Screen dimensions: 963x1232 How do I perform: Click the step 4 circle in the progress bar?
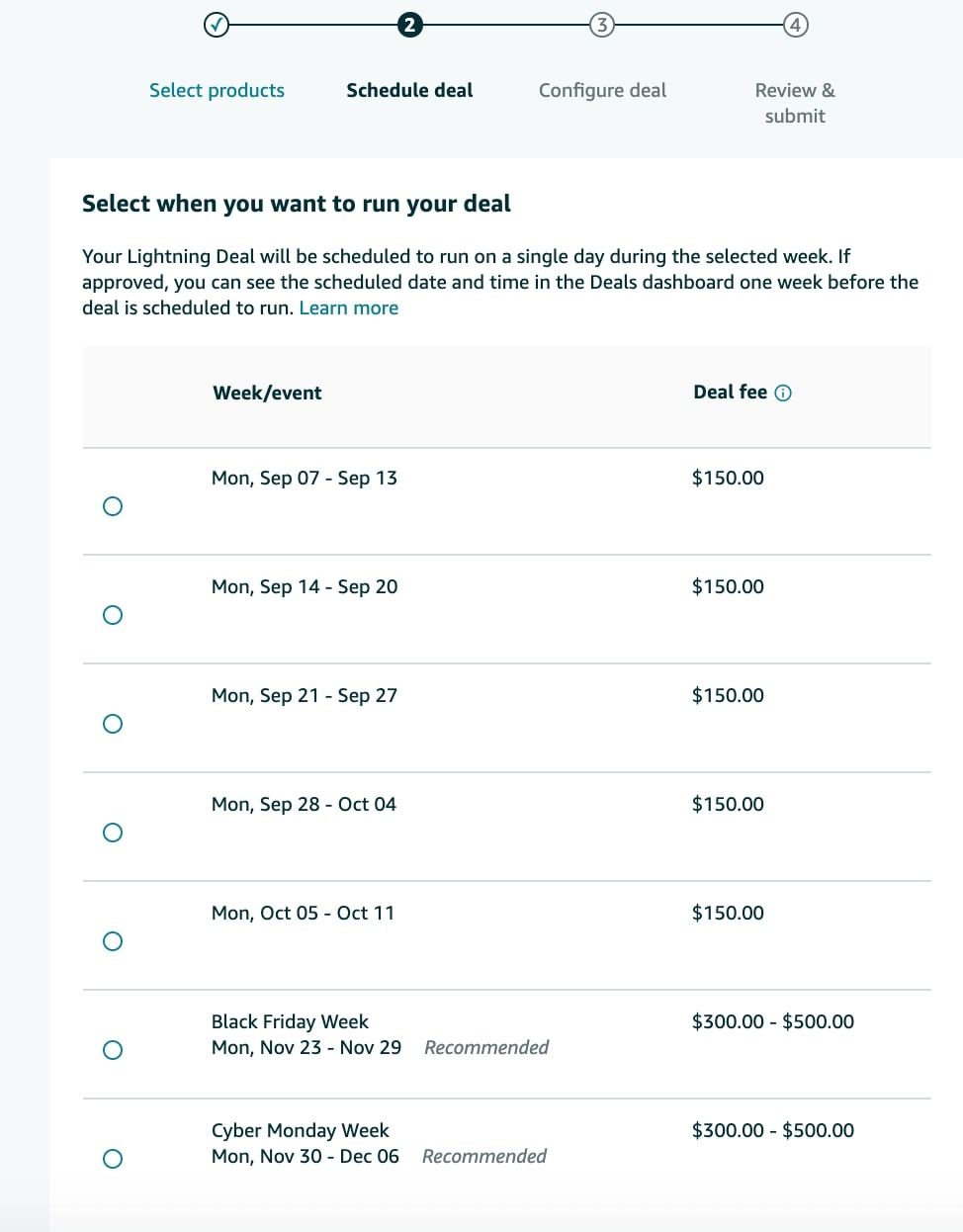(x=795, y=23)
